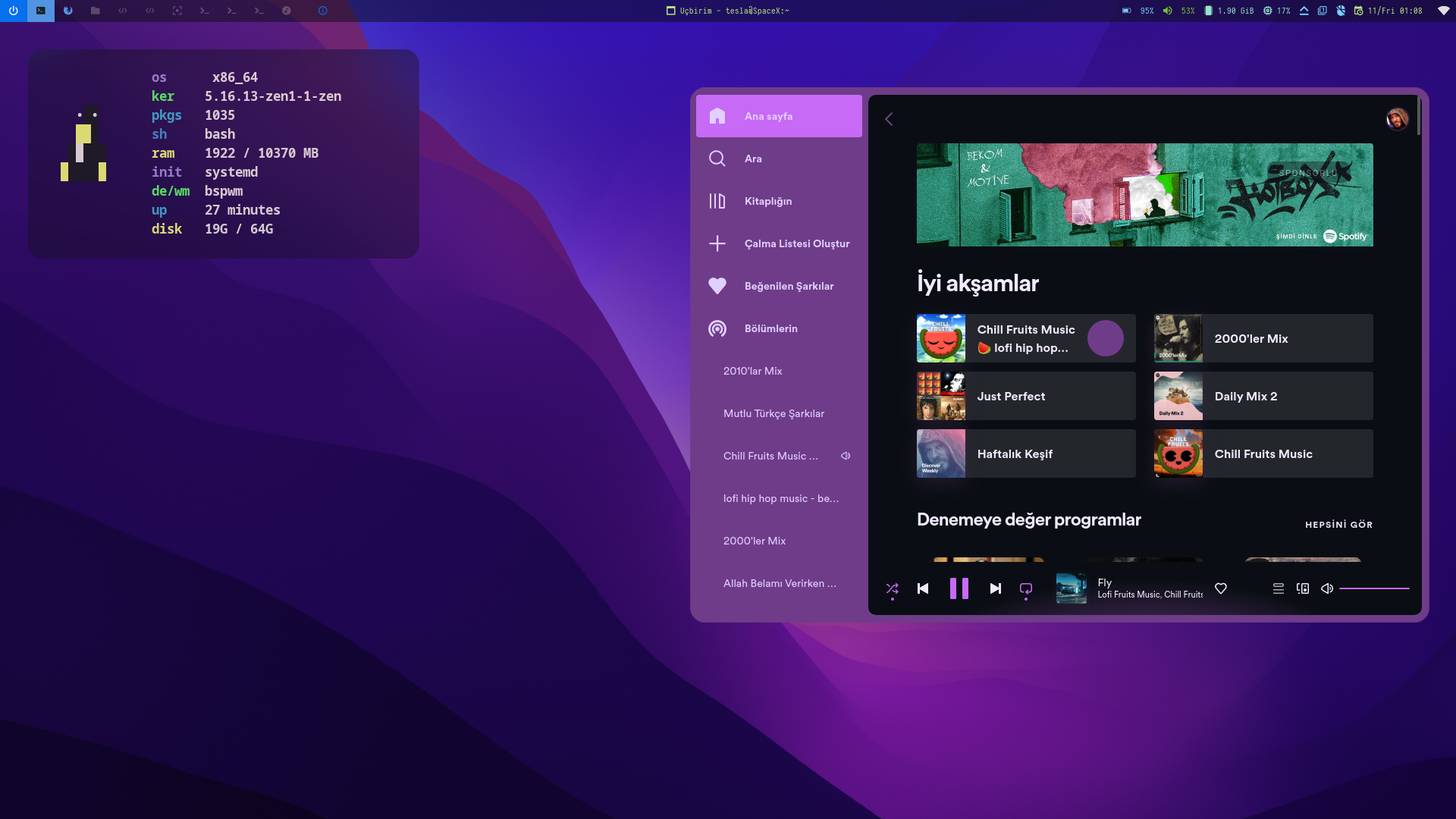Screen dimensions: 1456x819
Task: Mute the volume speaker icon
Action: coord(1327,588)
